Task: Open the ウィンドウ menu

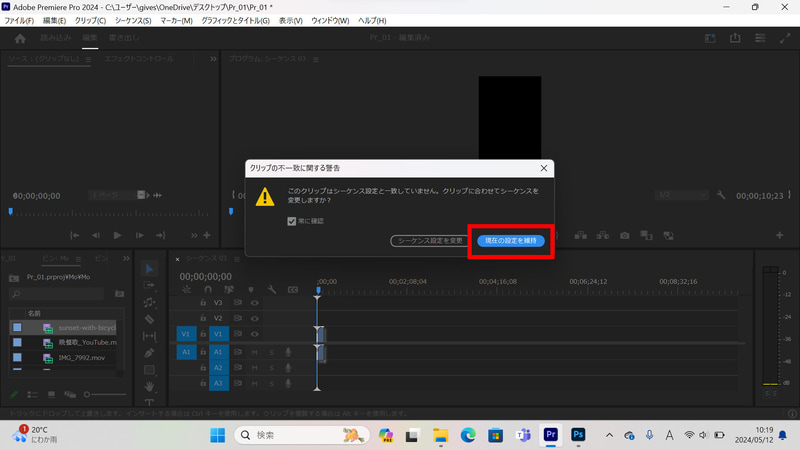Action: [x=330, y=20]
